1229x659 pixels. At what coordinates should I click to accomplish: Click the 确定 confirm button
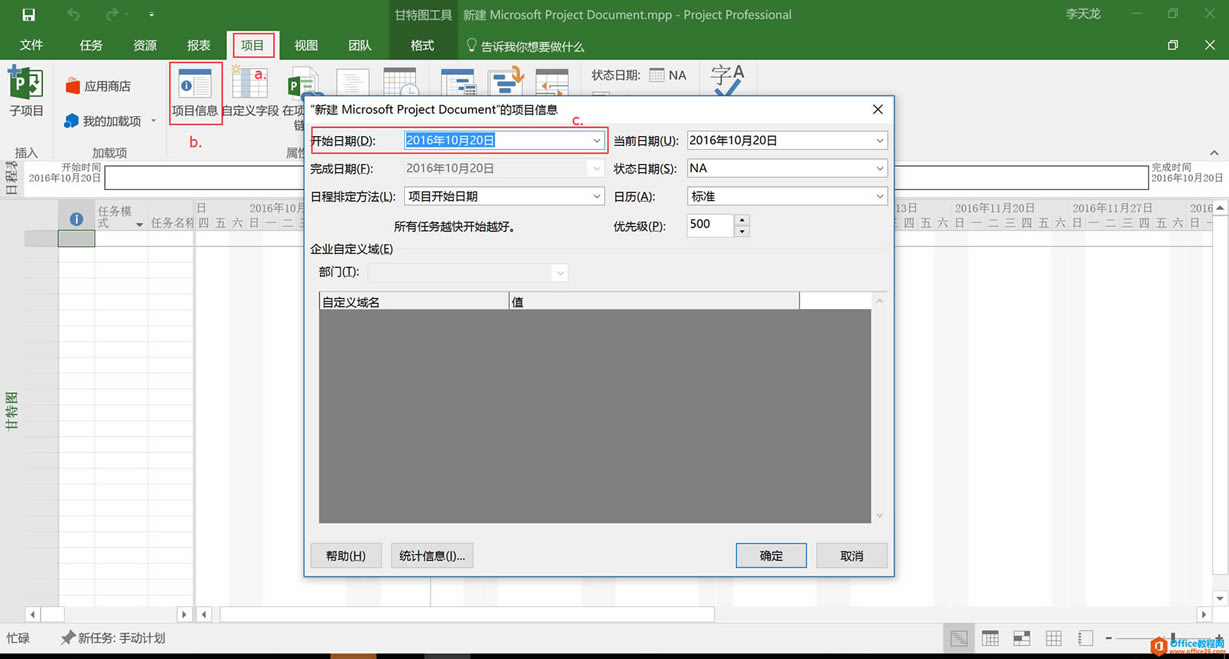[770, 555]
